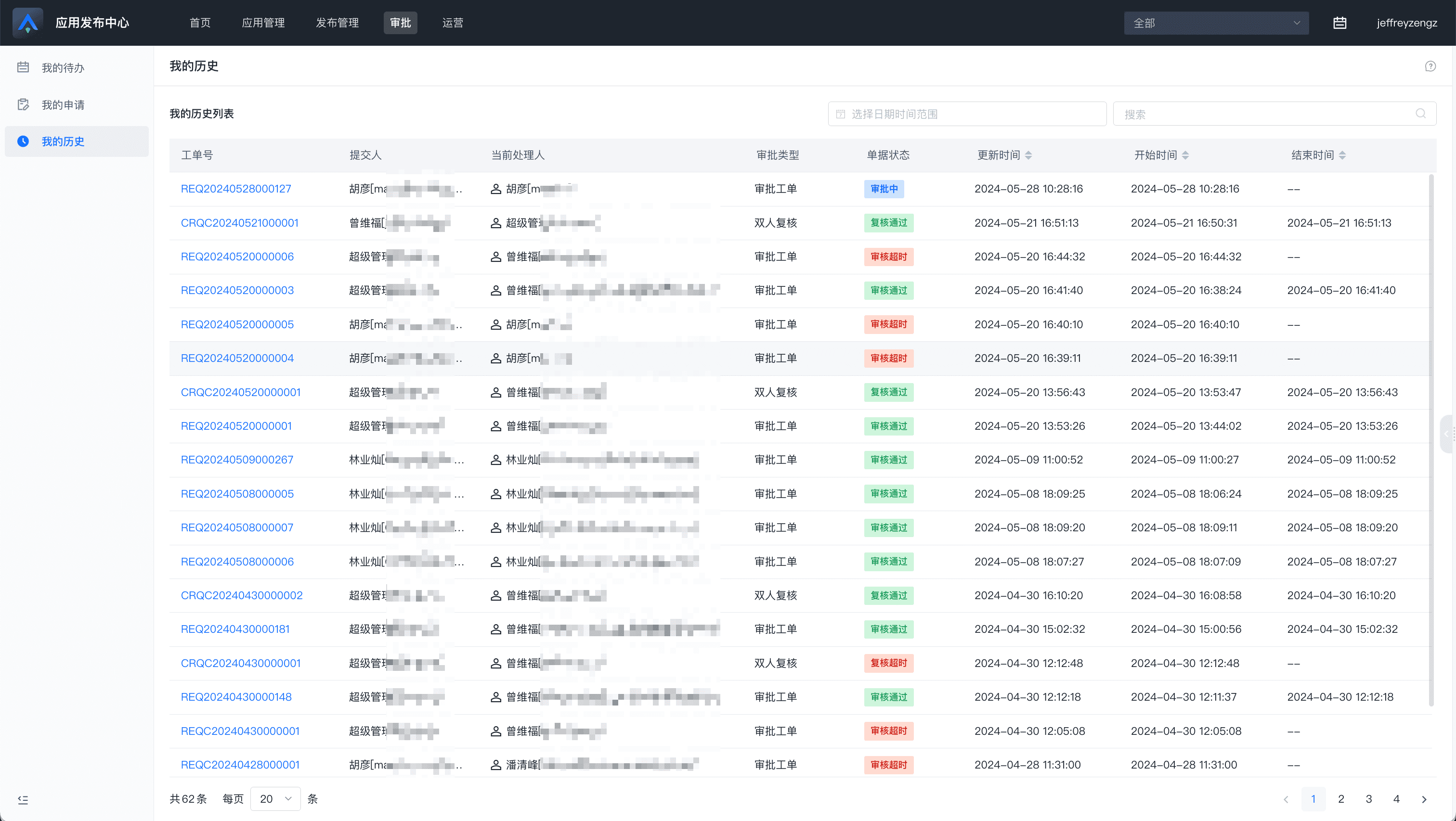Open the 20 per page dropdown
1456x821 pixels.
pos(275,798)
